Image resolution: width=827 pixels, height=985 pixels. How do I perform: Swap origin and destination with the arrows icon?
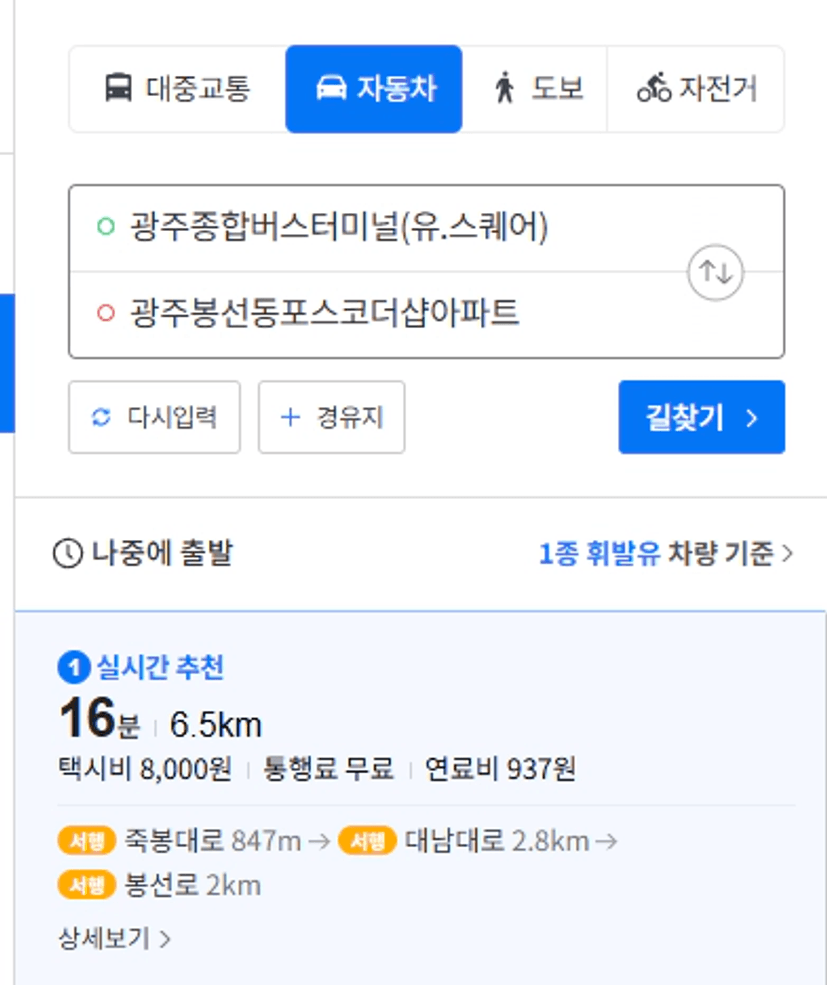715,272
